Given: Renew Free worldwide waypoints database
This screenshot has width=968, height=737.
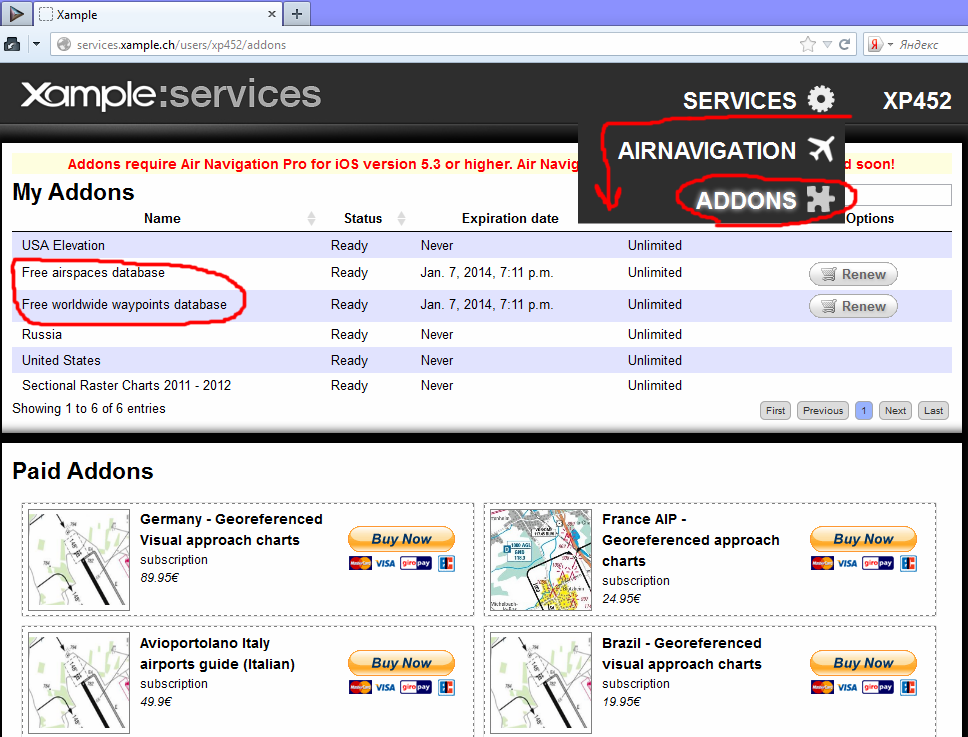Looking at the screenshot, I should tap(853, 306).
